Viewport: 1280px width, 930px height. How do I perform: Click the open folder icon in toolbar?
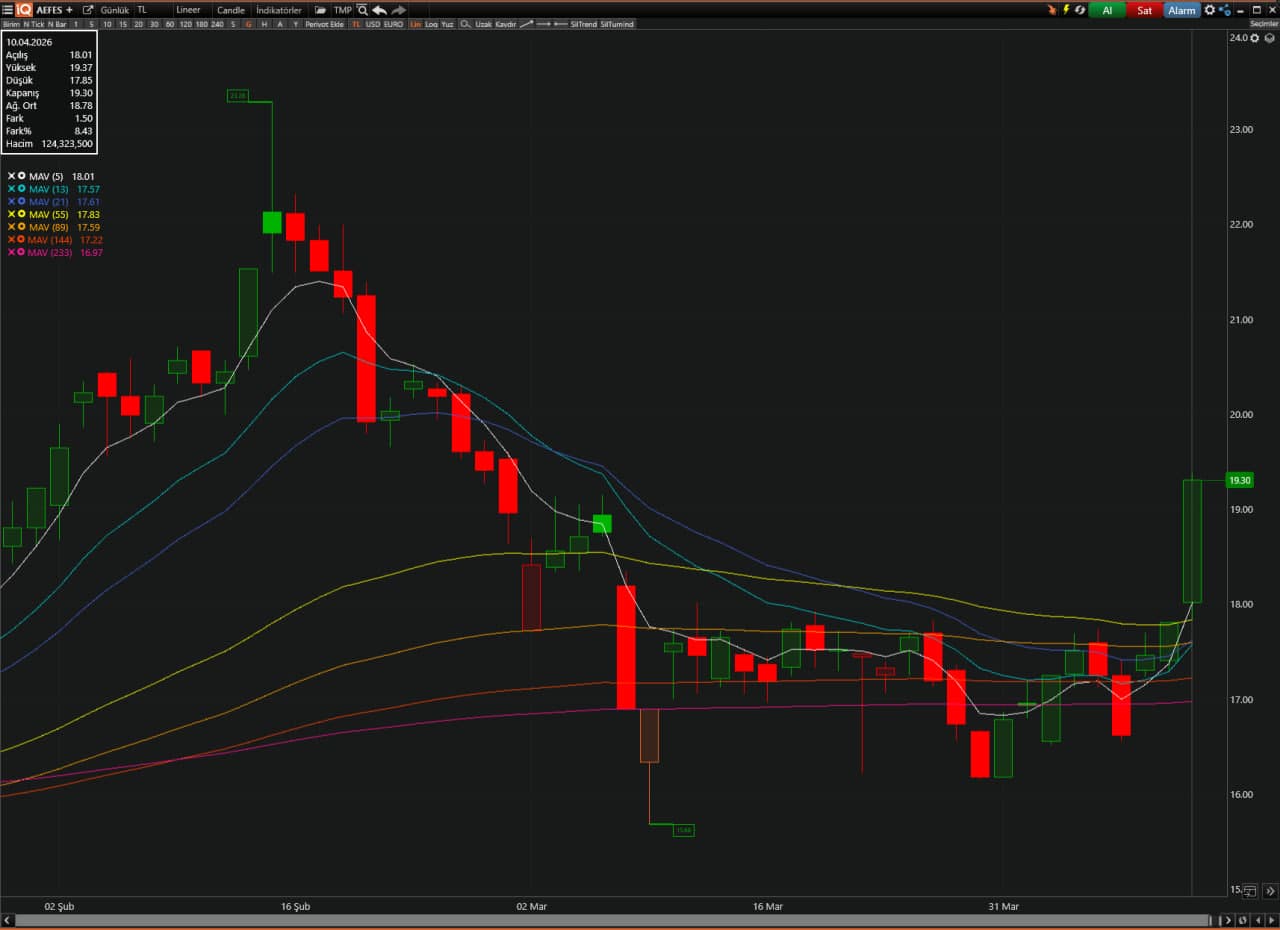click(x=320, y=10)
